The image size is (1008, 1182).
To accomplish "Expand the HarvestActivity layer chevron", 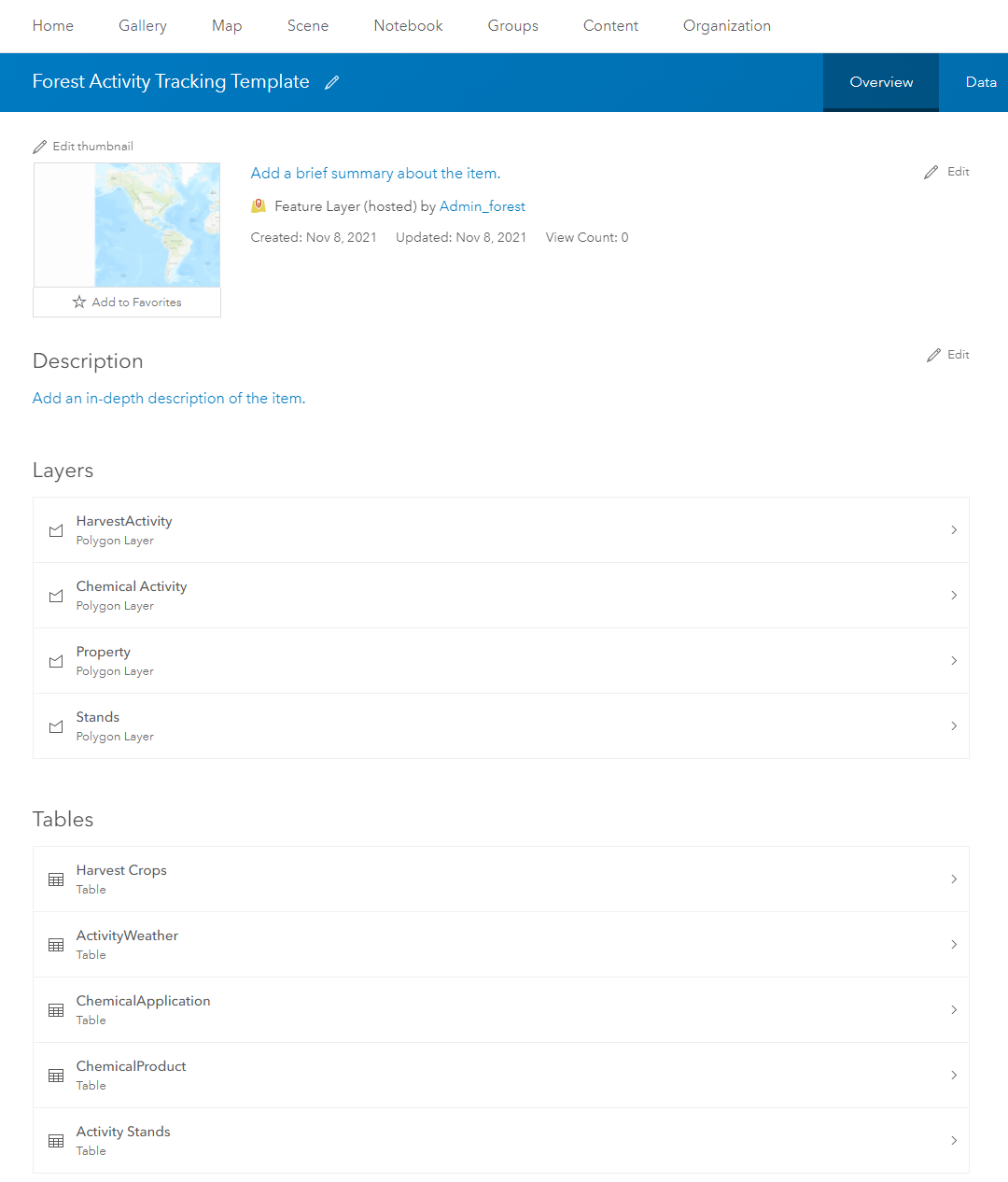I will click(x=954, y=530).
